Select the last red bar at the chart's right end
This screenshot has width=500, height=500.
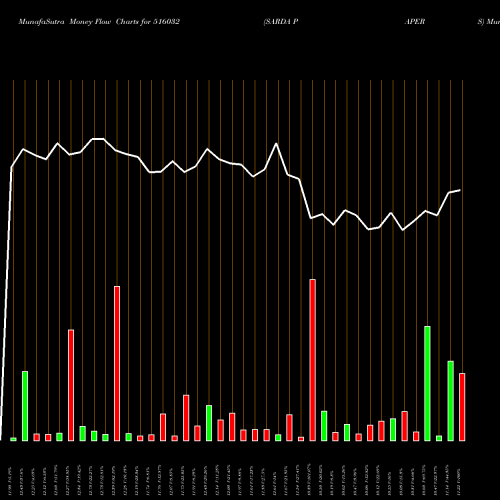pyautogui.click(x=462, y=407)
